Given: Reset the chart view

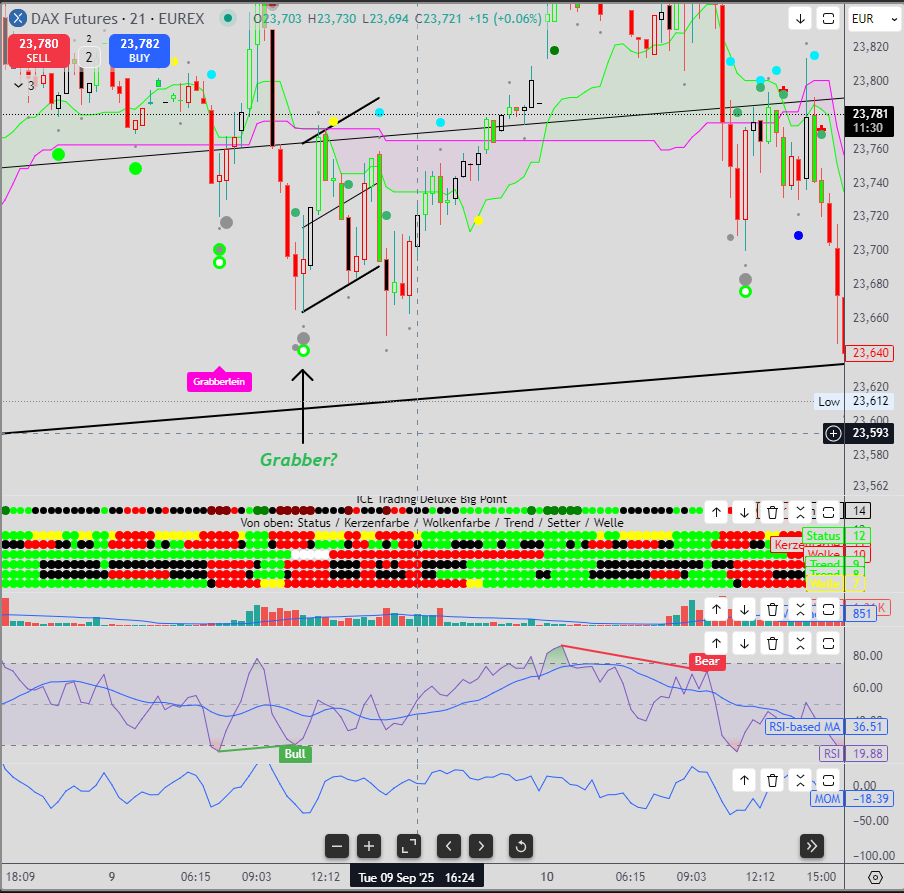Looking at the screenshot, I should (520, 846).
